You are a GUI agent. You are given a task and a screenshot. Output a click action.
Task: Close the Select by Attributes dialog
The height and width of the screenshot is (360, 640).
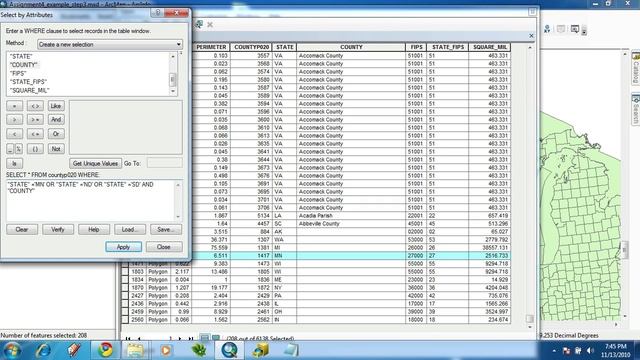pyautogui.click(x=164, y=247)
